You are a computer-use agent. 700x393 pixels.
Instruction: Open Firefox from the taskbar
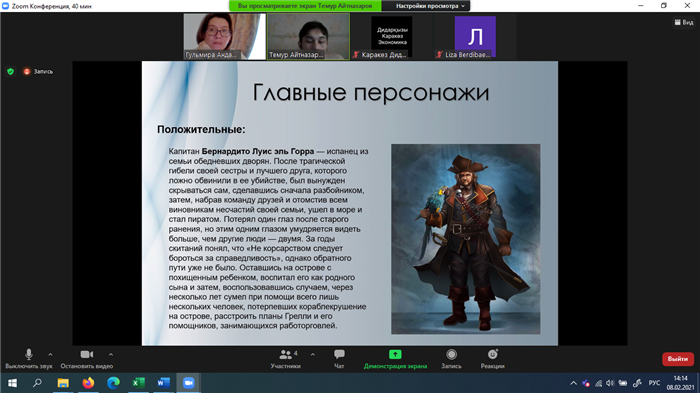(88, 383)
